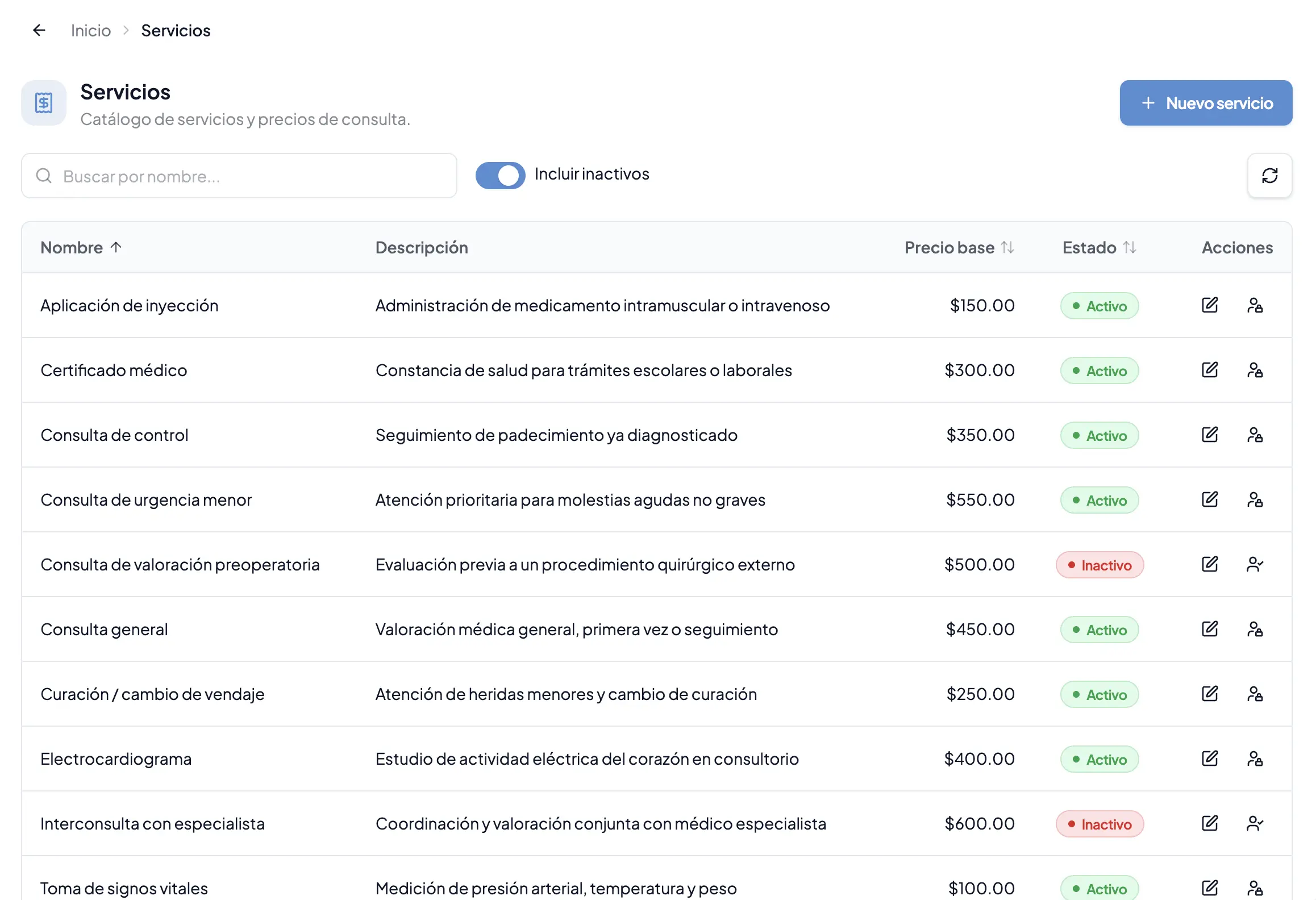This screenshot has width=1316, height=900.
Task: Deactivate the Electrocardiograma service
Action: point(1255,759)
